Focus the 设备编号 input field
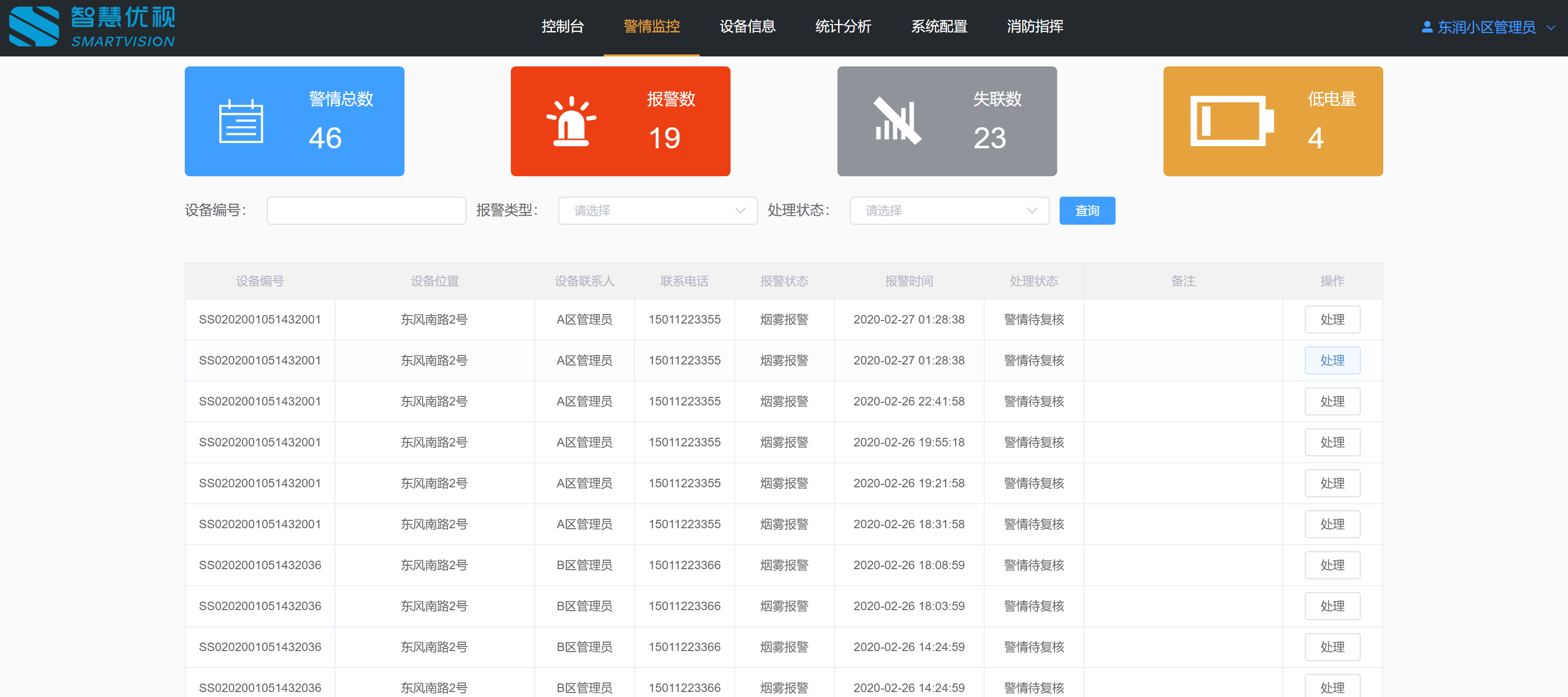 [x=366, y=211]
